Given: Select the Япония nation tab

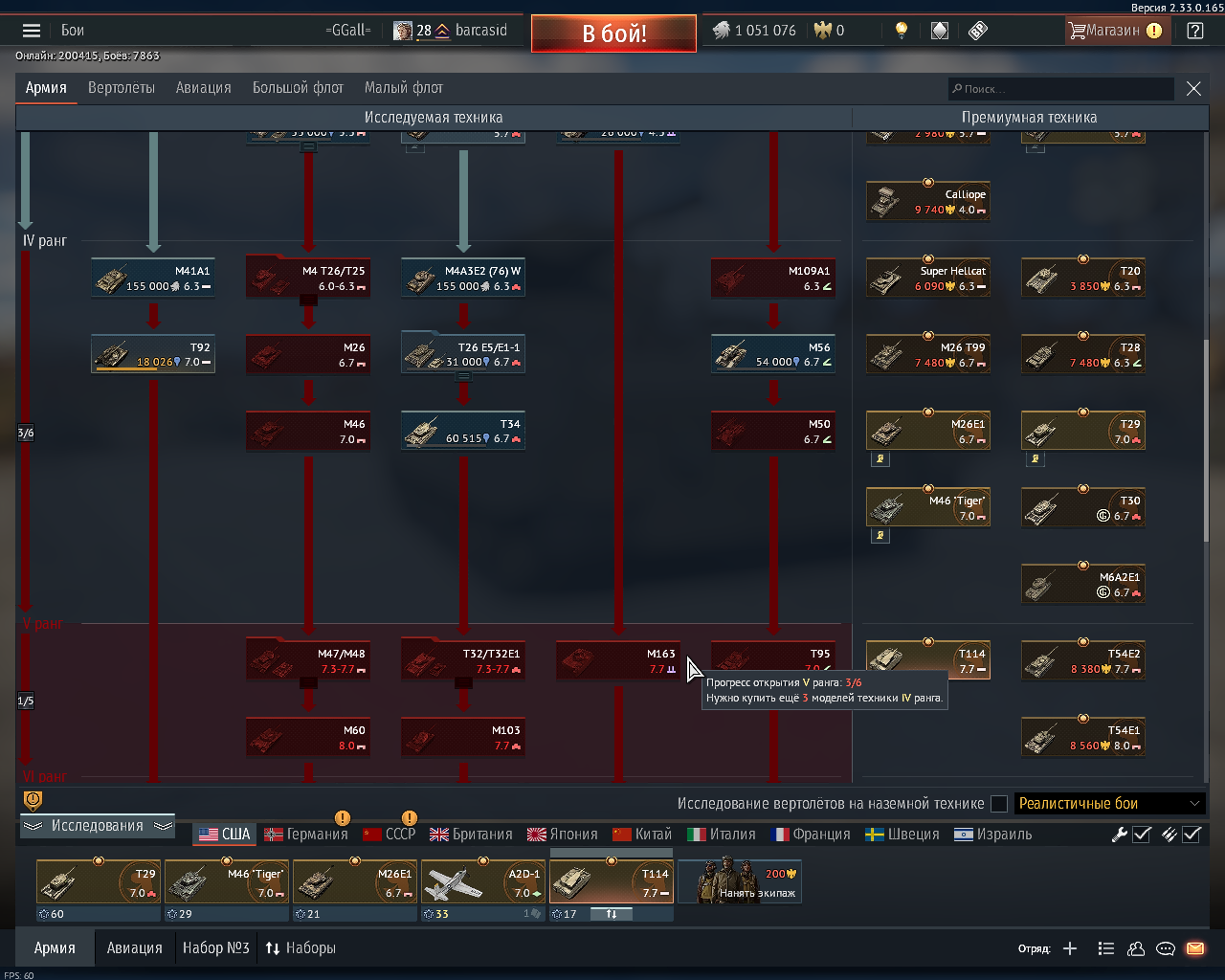Looking at the screenshot, I should point(563,835).
